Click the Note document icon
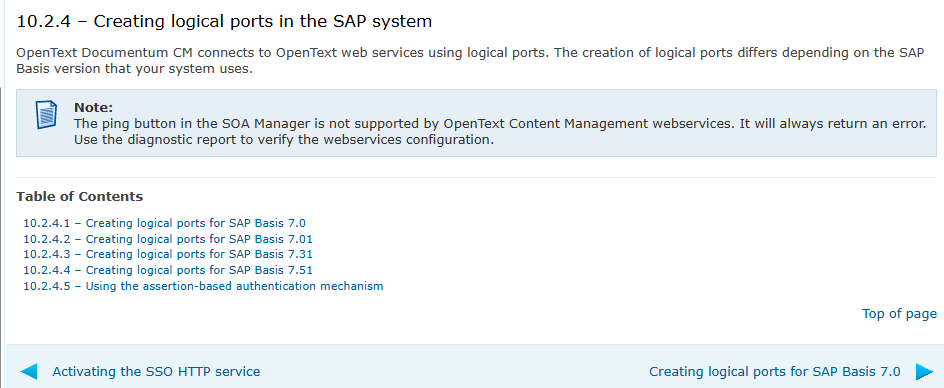 47,115
